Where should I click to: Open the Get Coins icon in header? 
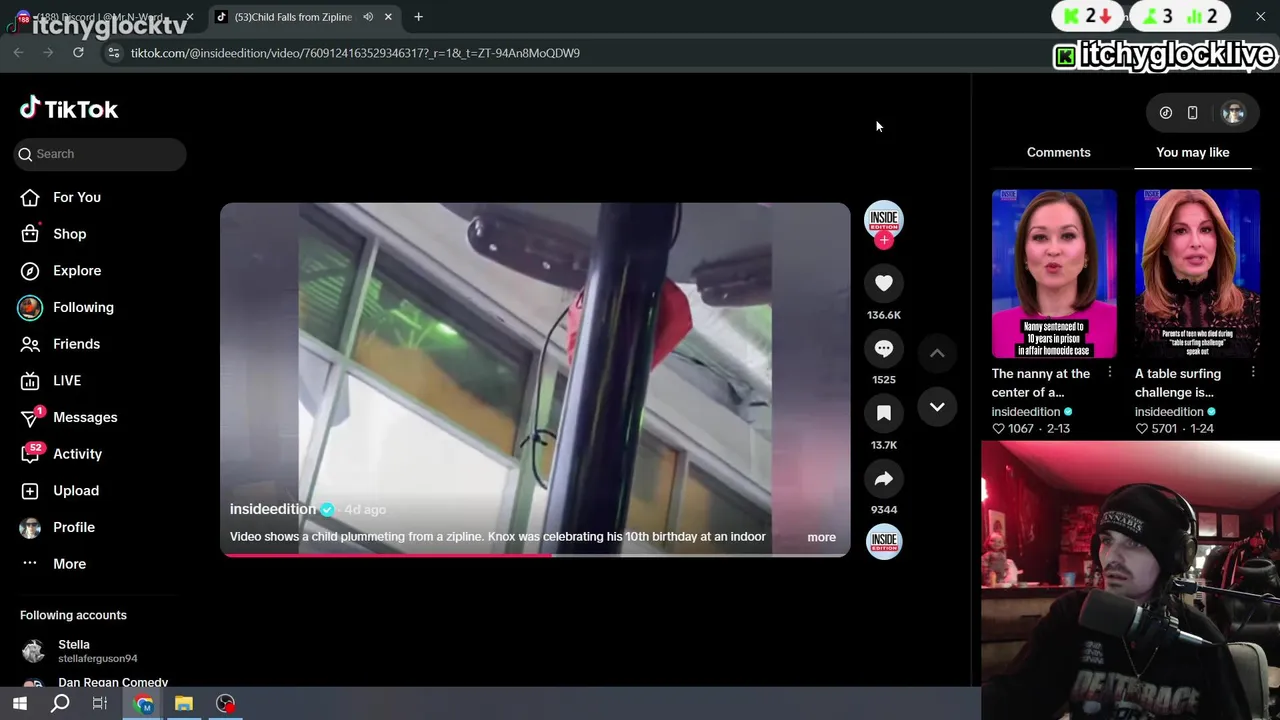pyautogui.click(x=1166, y=113)
